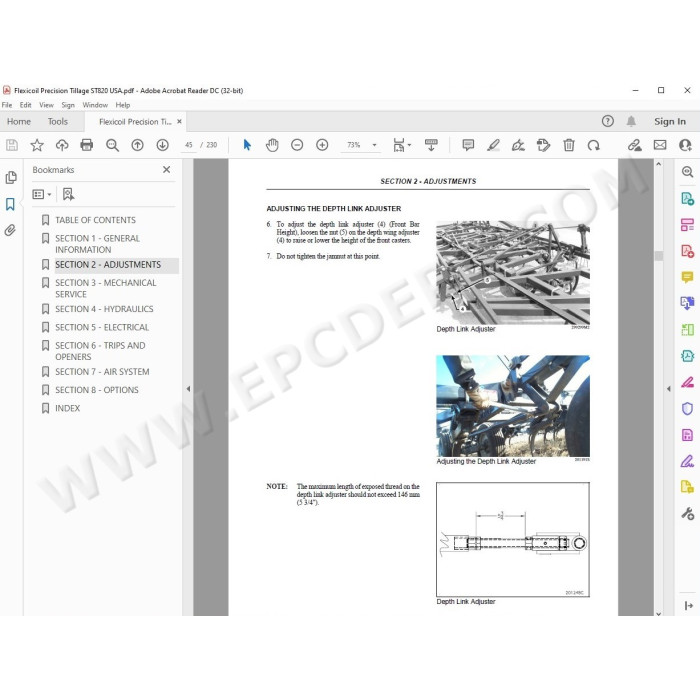Open the Help question mark icon
This screenshot has height=700, width=700.
coord(608,121)
